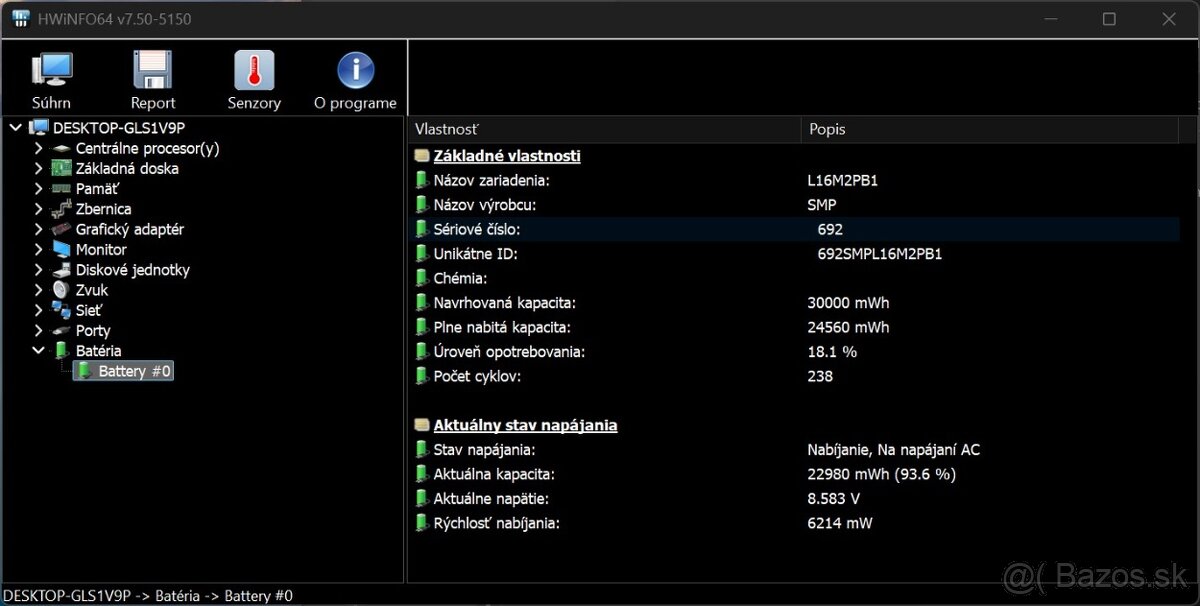This screenshot has height=606, width=1200.
Task: Select the Grafický adaptér card icon
Action: 61,229
